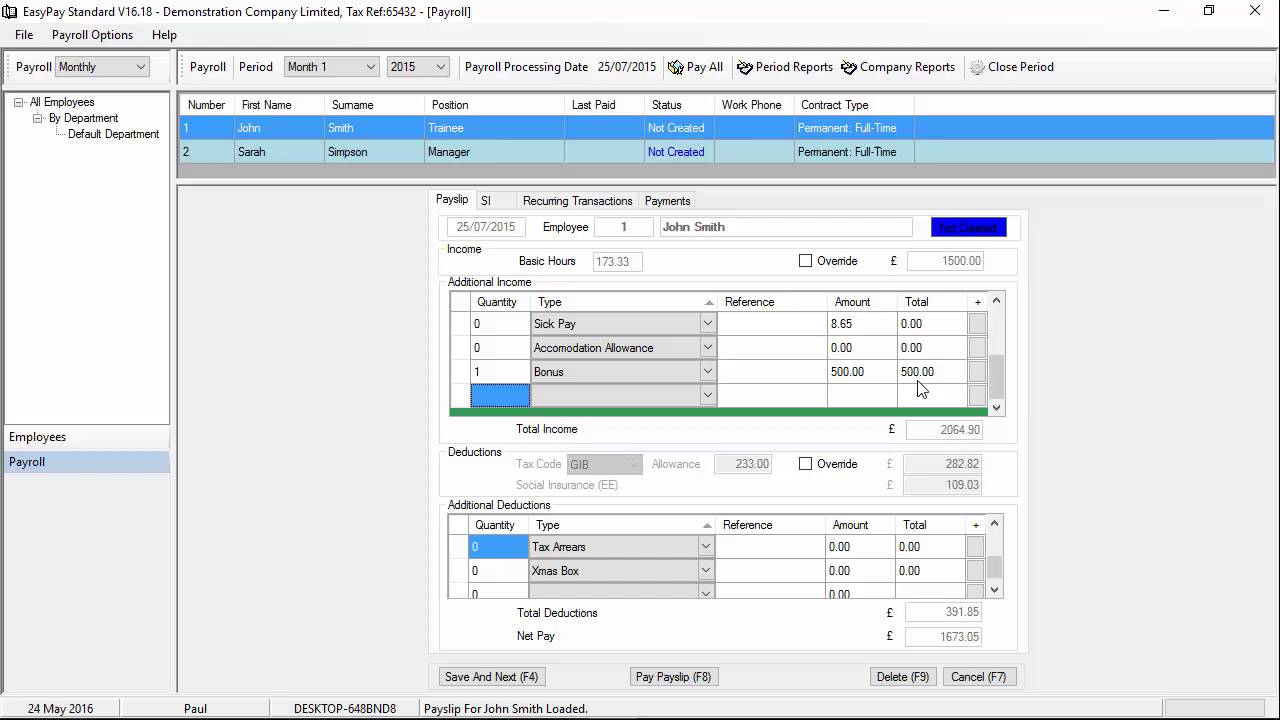
Task: Switch to the Recurring Transactions tab
Action: 577,201
